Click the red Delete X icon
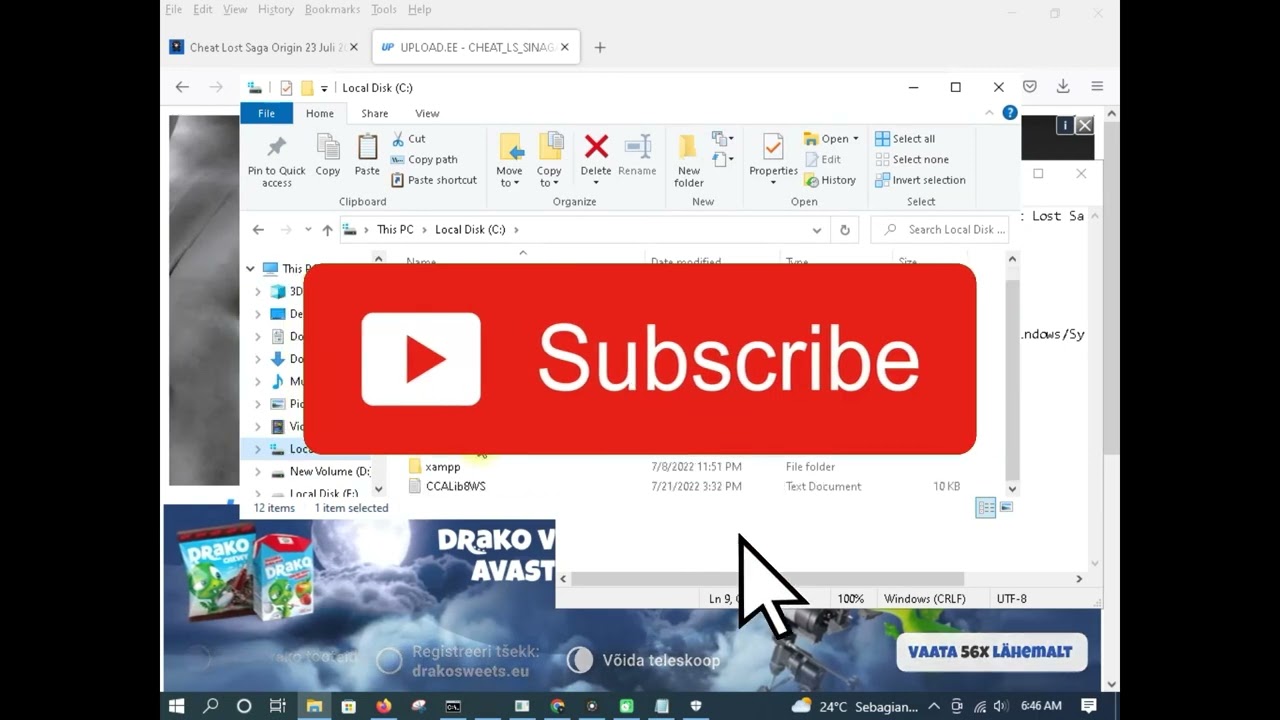The width and height of the screenshot is (1280, 720). point(596,147)
